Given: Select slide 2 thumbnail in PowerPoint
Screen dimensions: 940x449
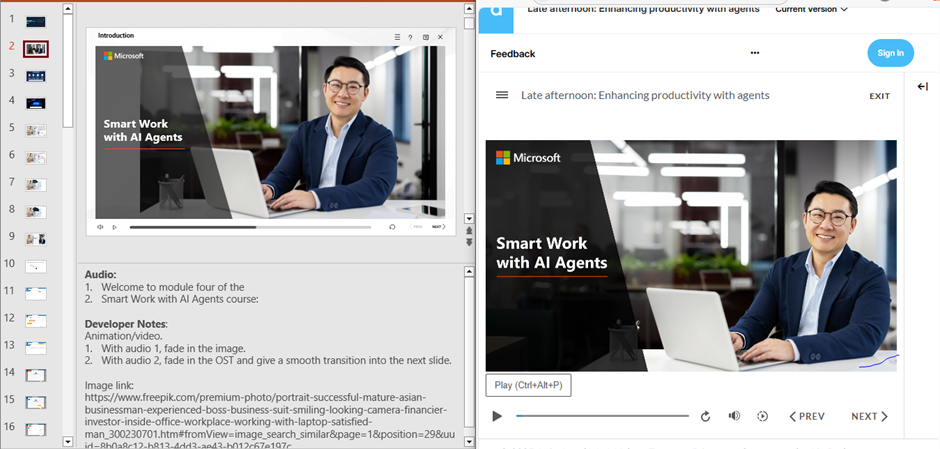Looking at the screenshot, I should click(36, 49).
